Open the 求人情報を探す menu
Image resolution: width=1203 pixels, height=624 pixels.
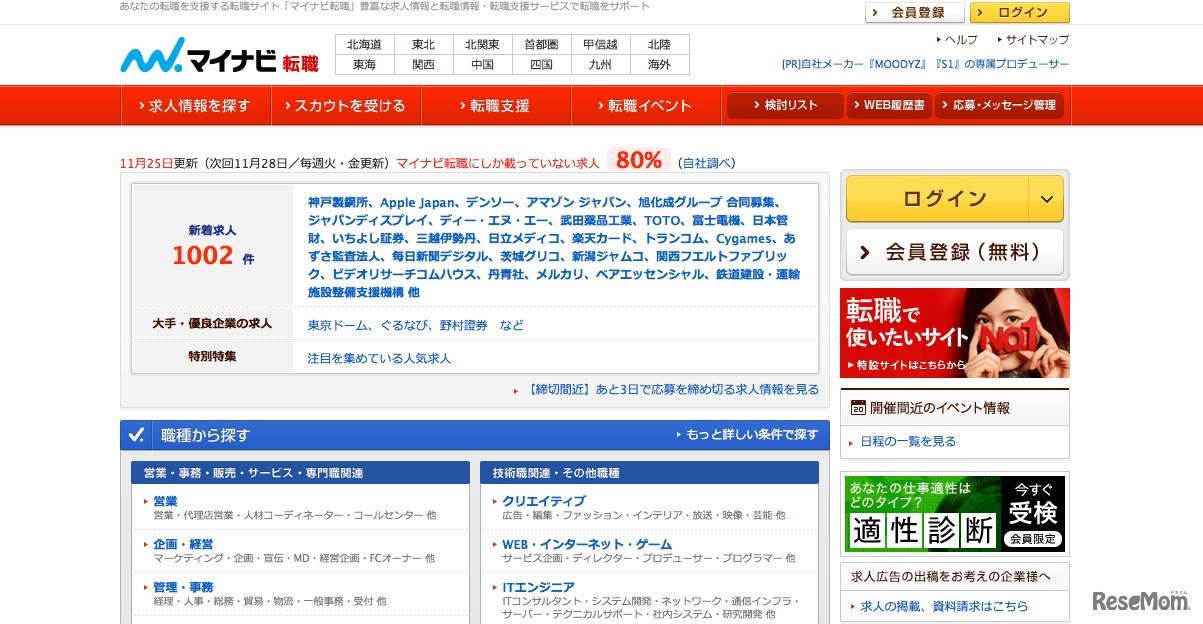(196, 105)
